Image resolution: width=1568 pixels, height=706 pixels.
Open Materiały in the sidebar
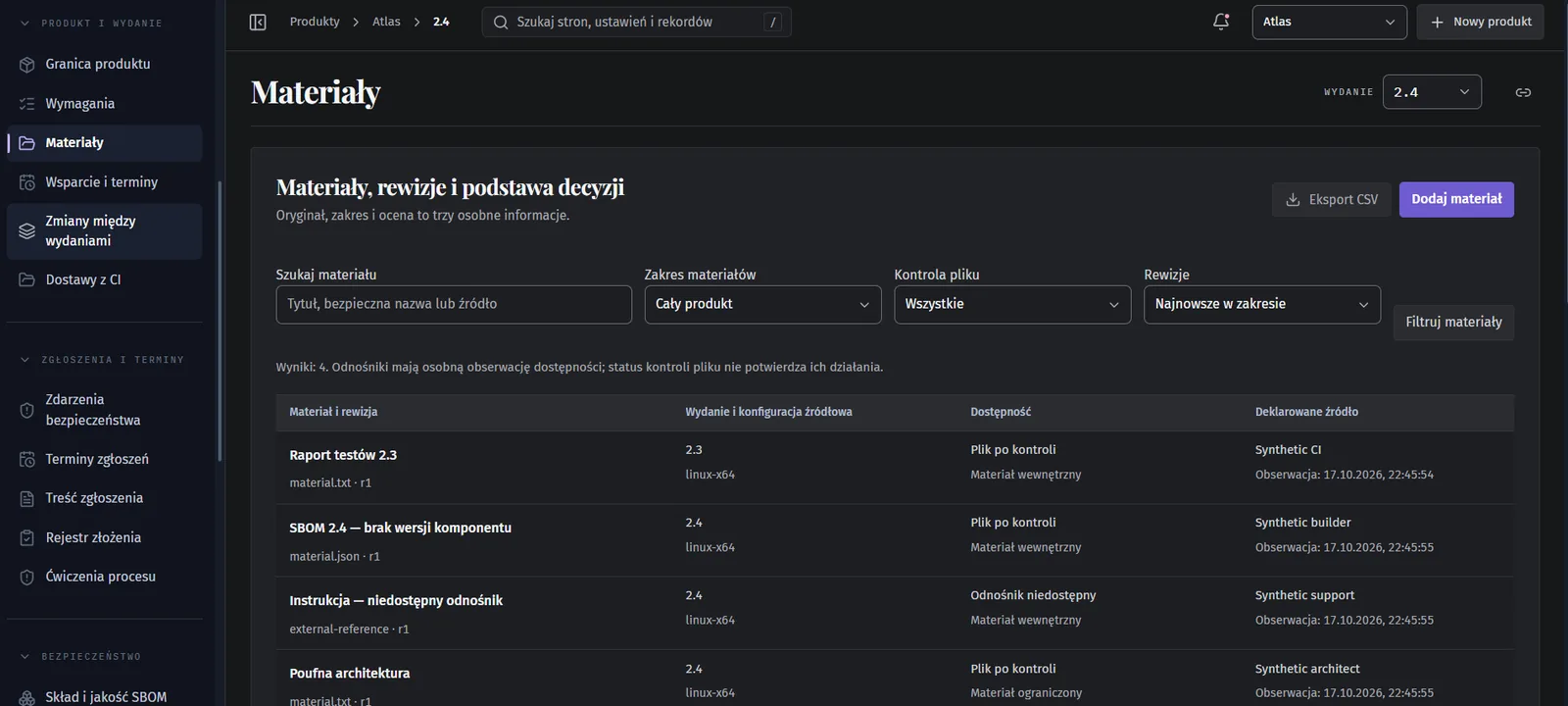105,143
